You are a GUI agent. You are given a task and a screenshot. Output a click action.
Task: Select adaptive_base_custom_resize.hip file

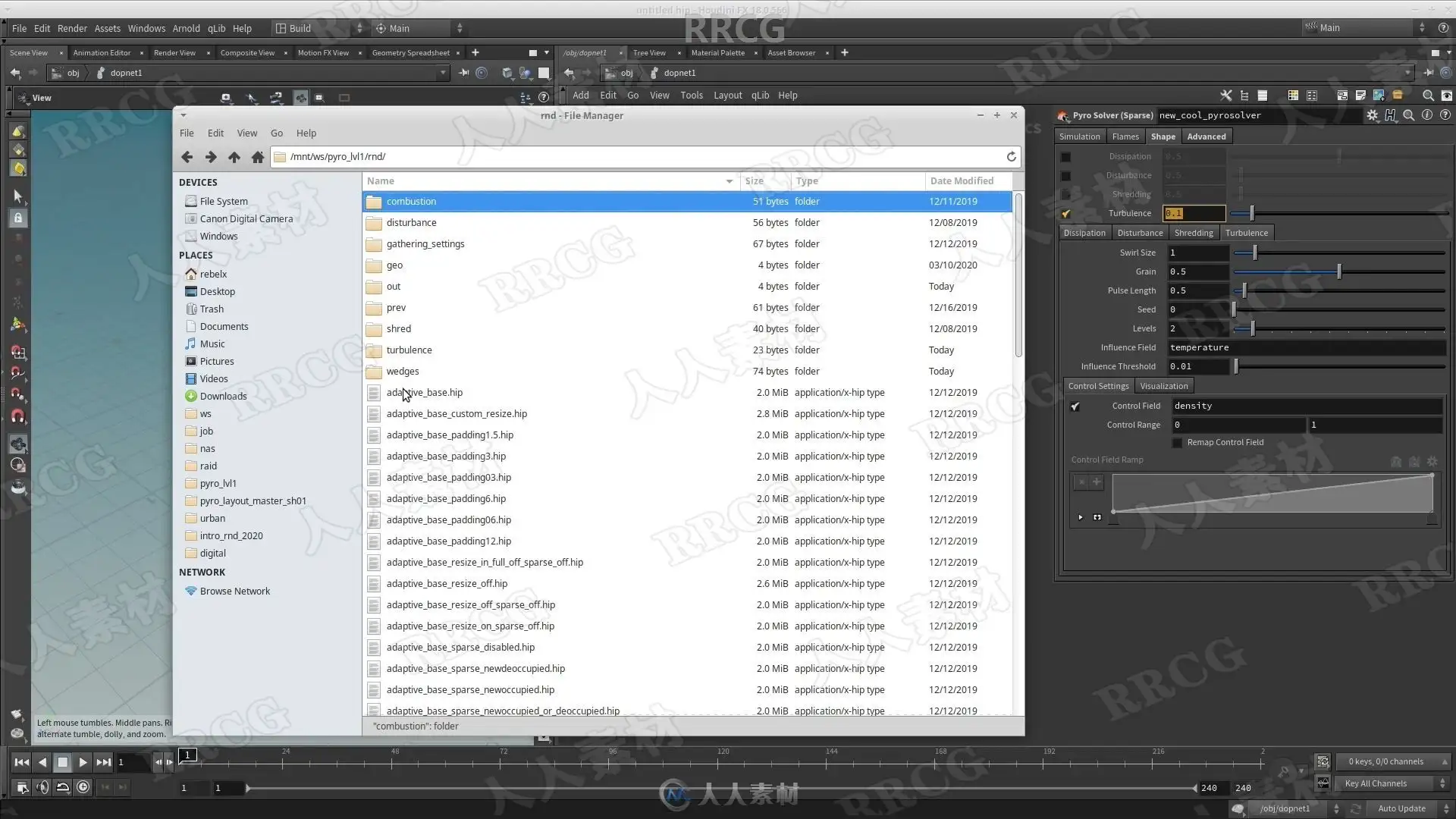[x=687, y=414]
